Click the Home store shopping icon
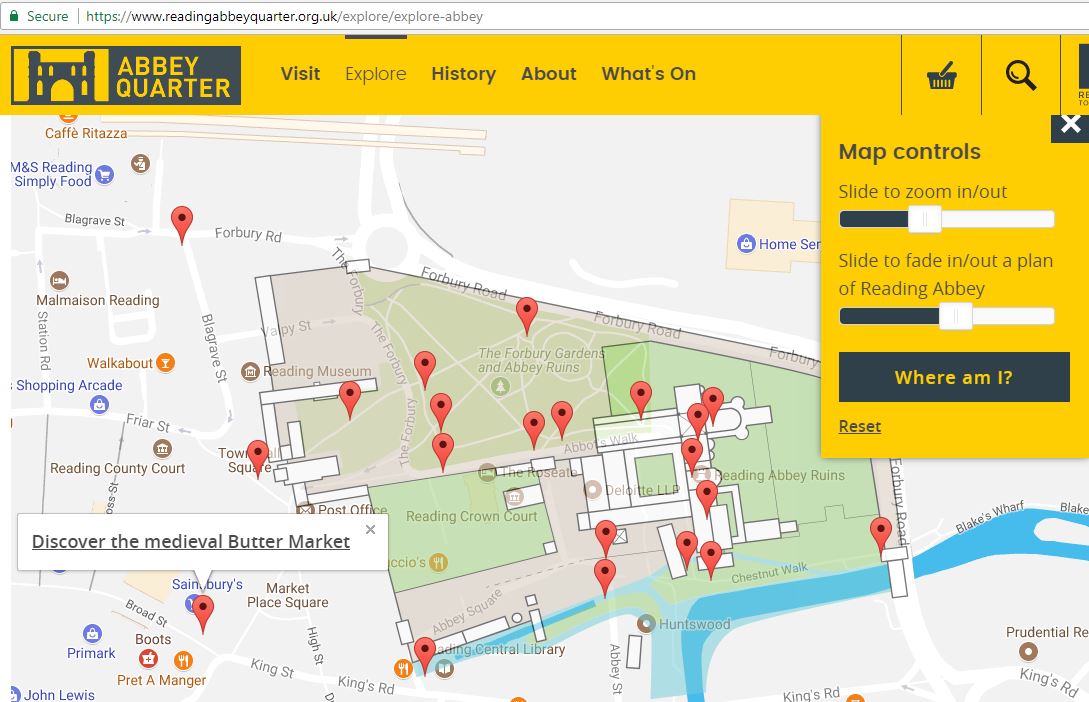Screen dimensions: 1089x702 (746, 244)
